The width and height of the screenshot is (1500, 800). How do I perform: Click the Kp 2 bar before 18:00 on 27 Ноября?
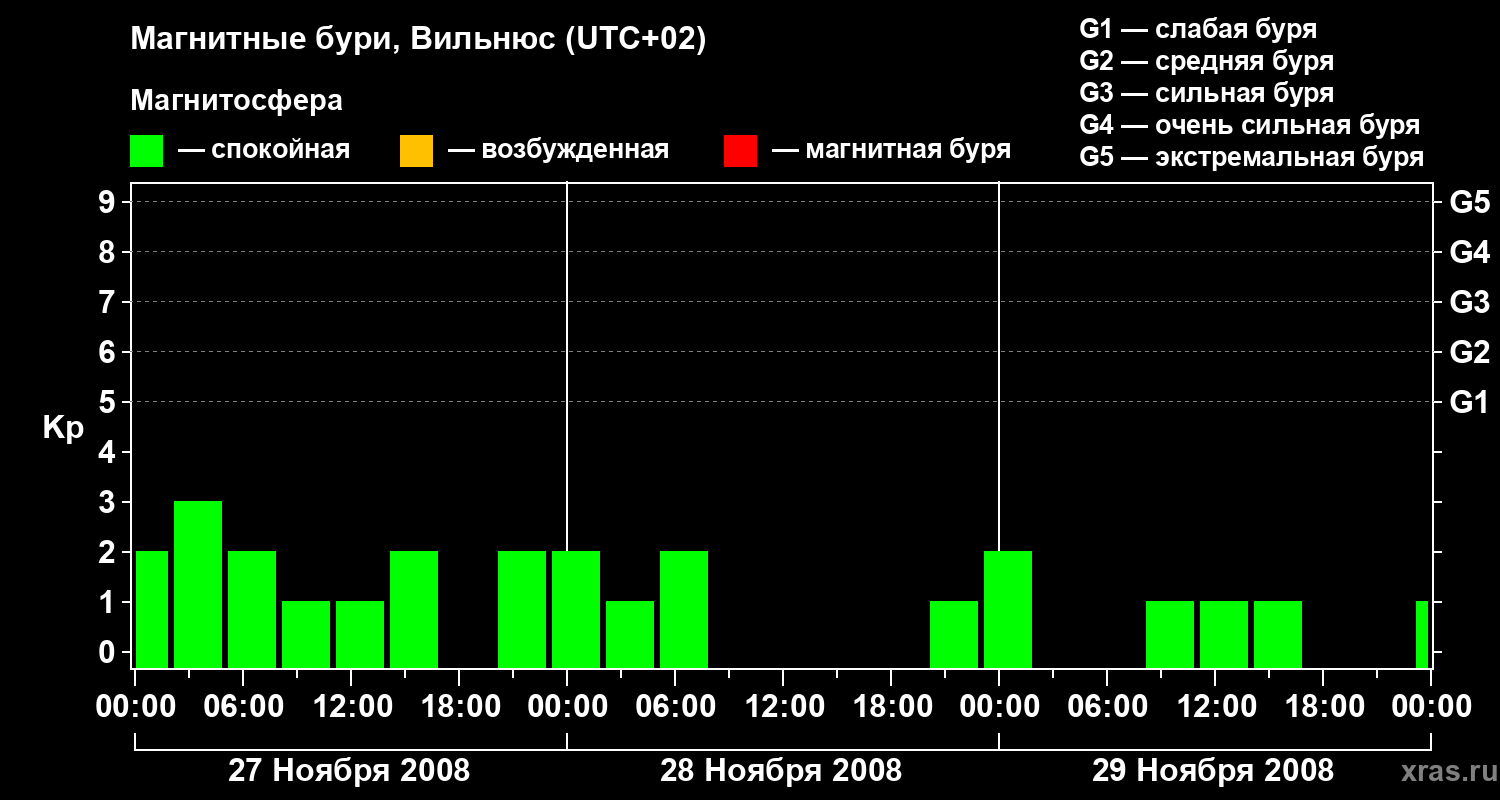pyautogui.click(x=414, y=609)
